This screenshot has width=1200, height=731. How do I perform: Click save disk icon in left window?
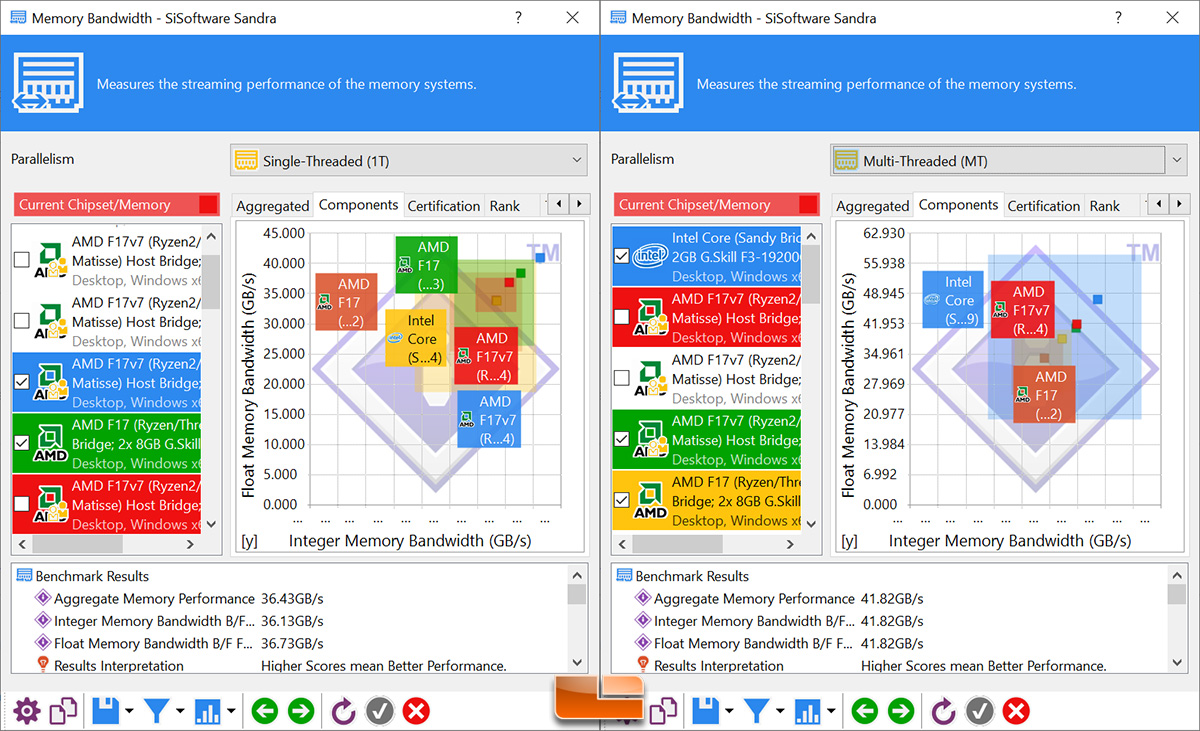[x=105, y=711]
